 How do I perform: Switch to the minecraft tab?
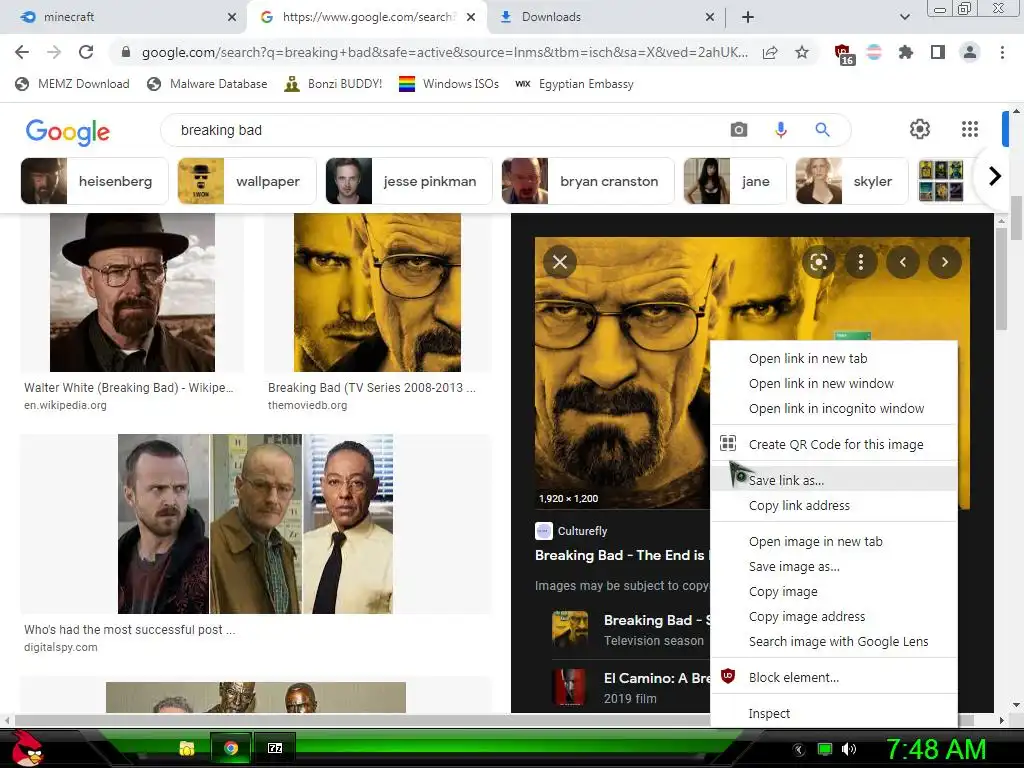[124, 17]
